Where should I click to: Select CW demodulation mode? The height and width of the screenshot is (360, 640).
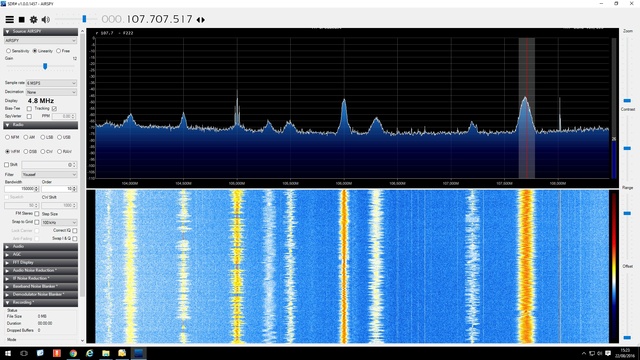point(43,151)
